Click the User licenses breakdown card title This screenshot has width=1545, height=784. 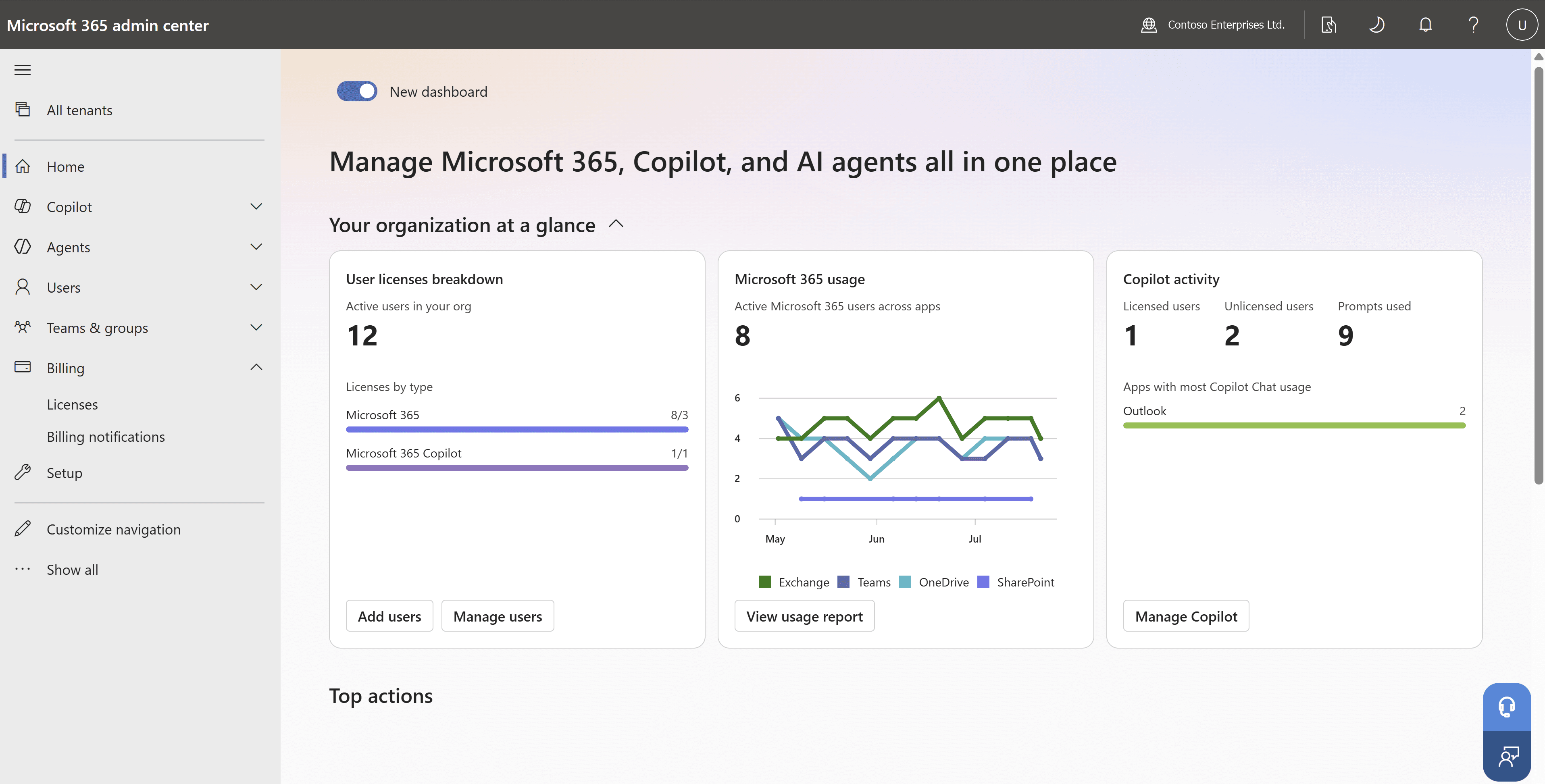[425, 279]
